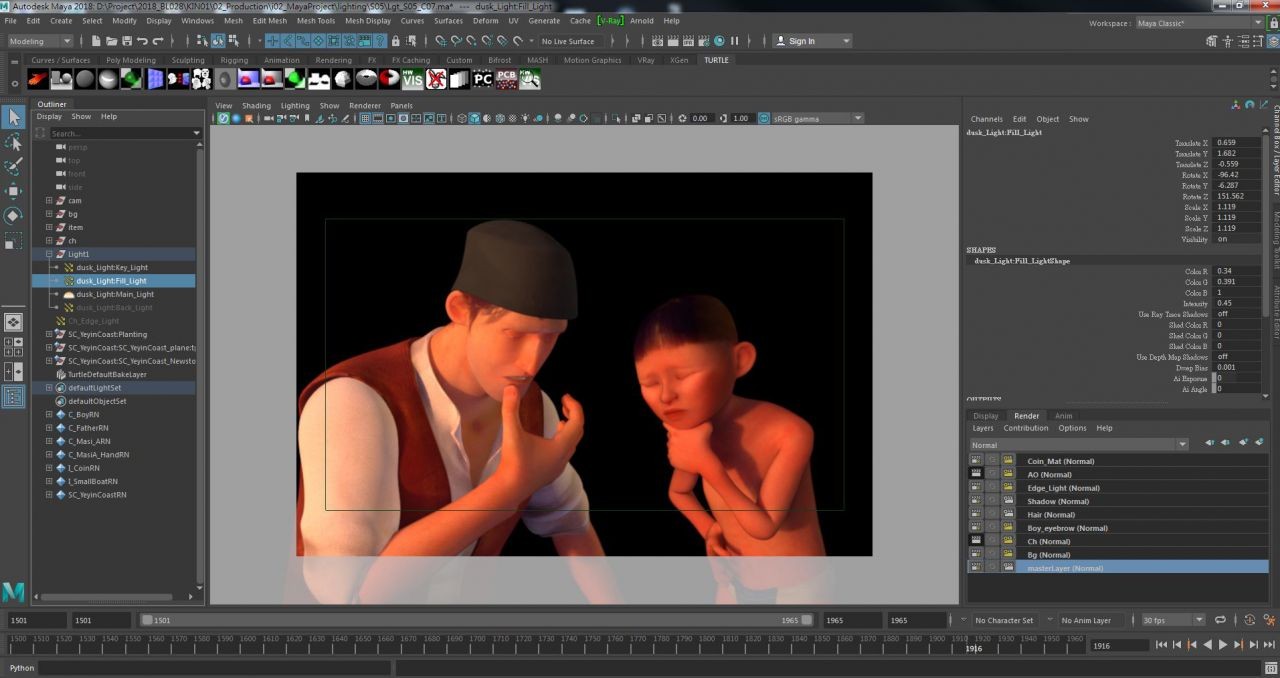
Task: Open the 30 fps frame rate dropdown
Action: (x=1172, y=620)
